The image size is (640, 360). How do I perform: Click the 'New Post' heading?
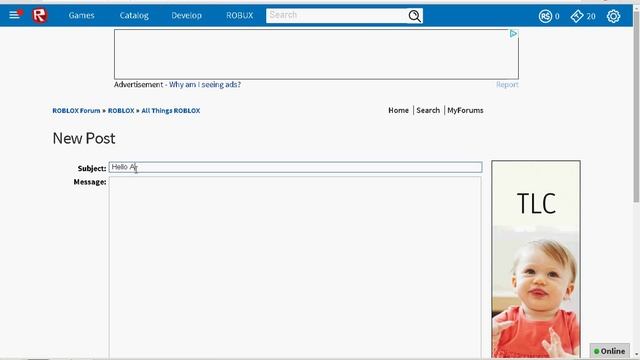84,138
